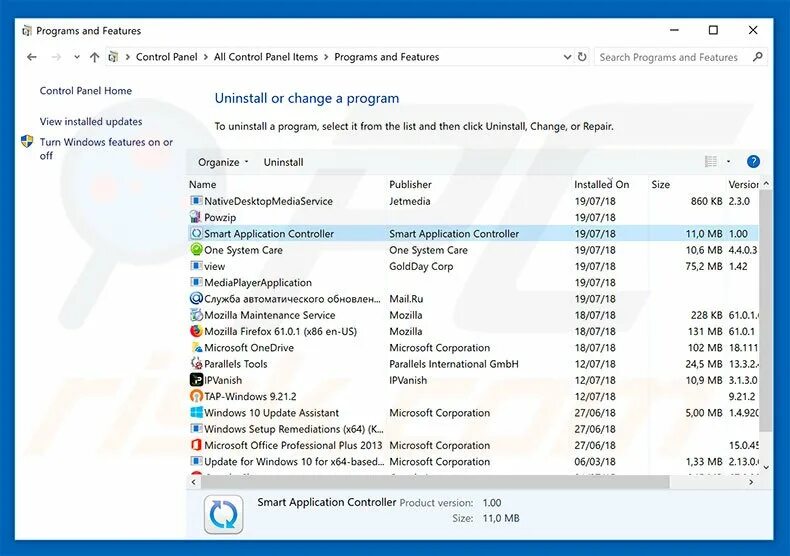The image size is (790, 556).
Task: Click the Powzip program icon
Action: pos(196,217)
